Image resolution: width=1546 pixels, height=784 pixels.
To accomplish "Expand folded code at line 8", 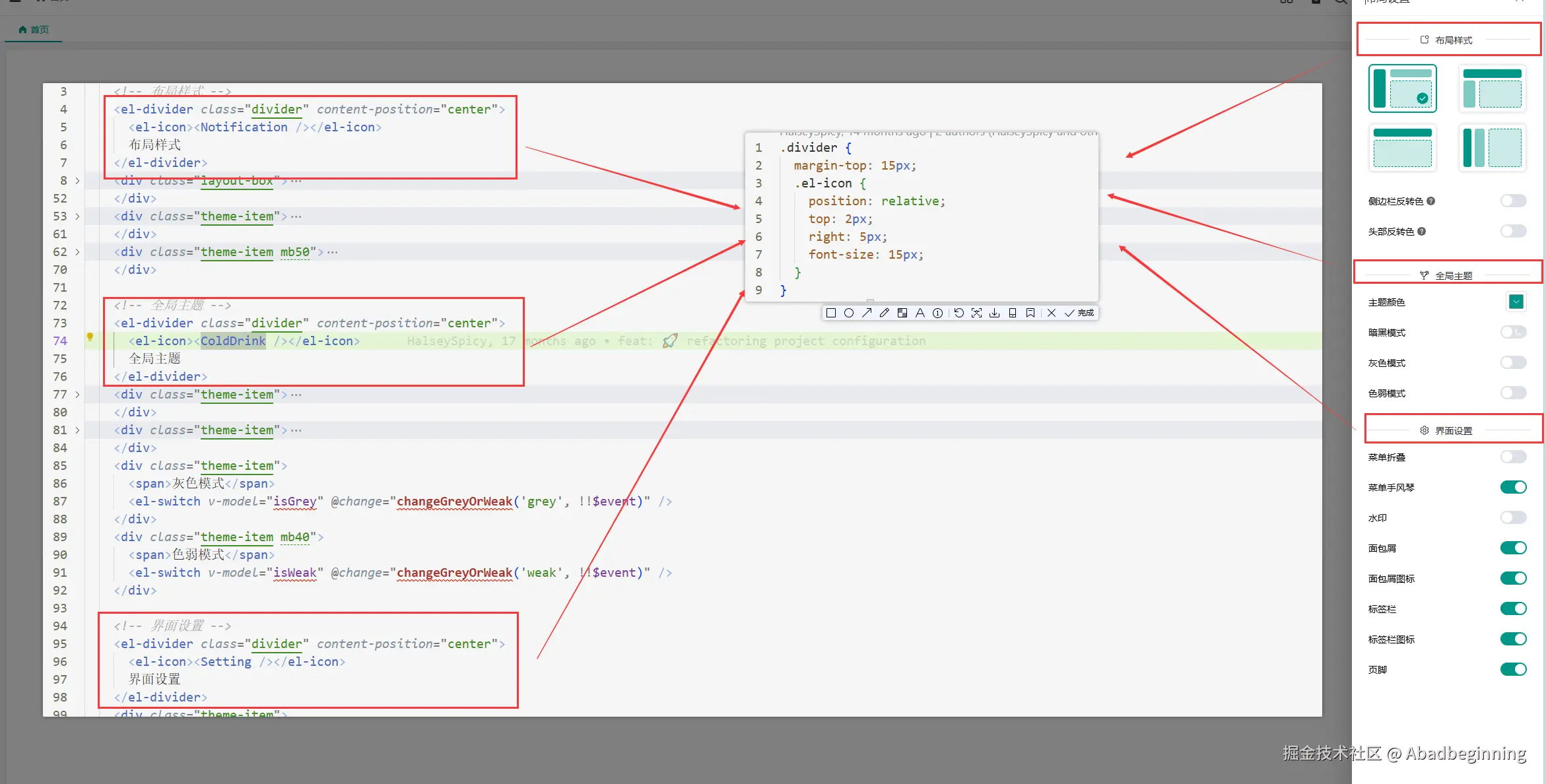I will [77, 180].
